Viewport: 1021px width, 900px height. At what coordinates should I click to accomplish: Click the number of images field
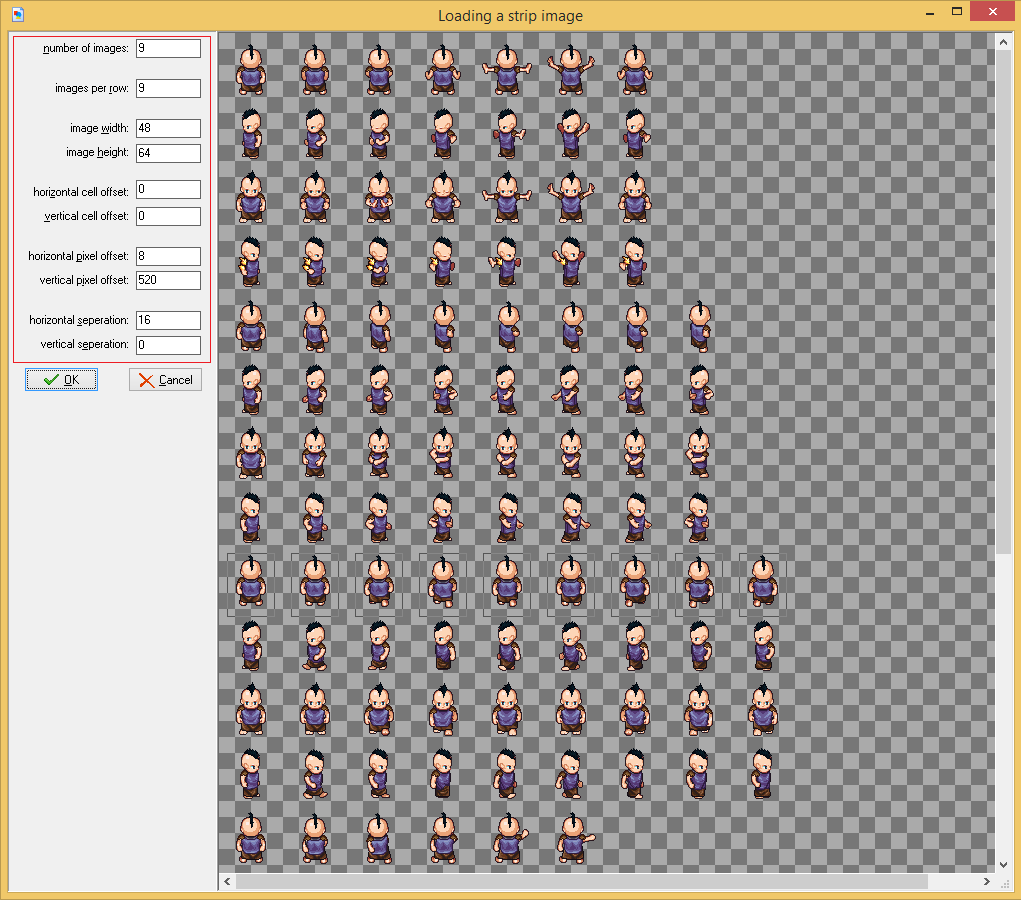point(168,48)
